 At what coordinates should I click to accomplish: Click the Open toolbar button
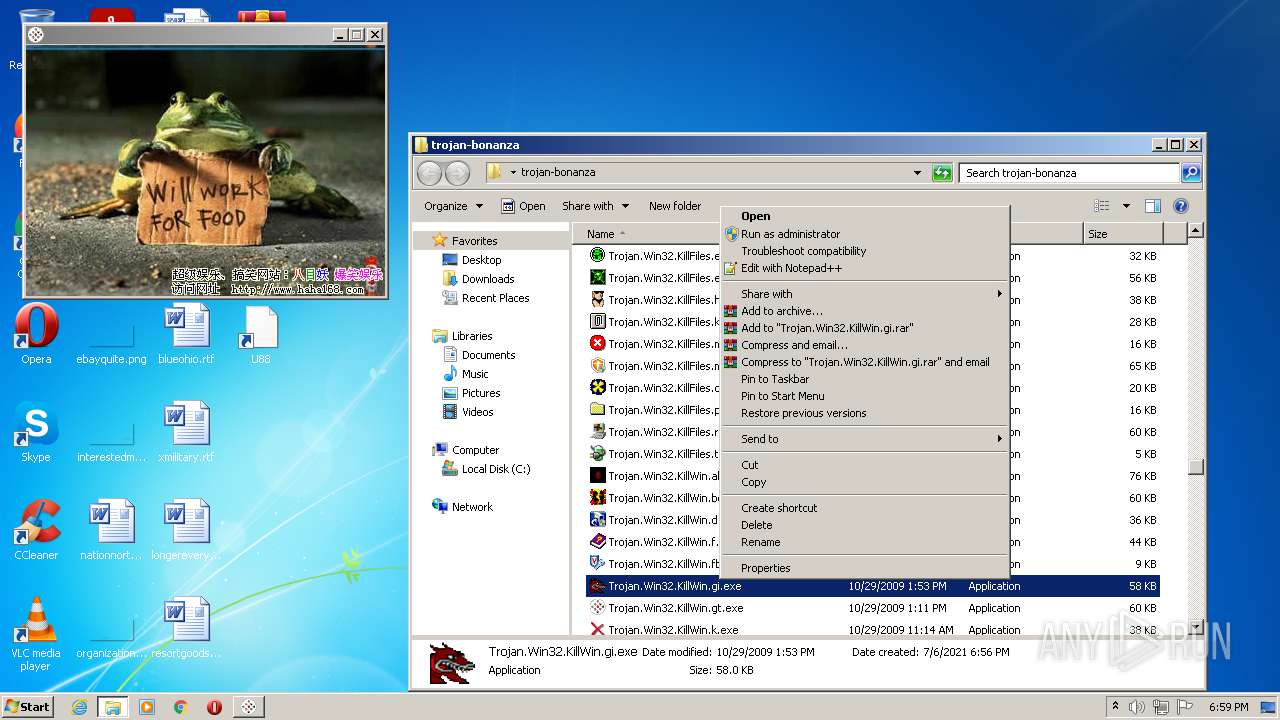pyautogui.click(x=523, y=206)
